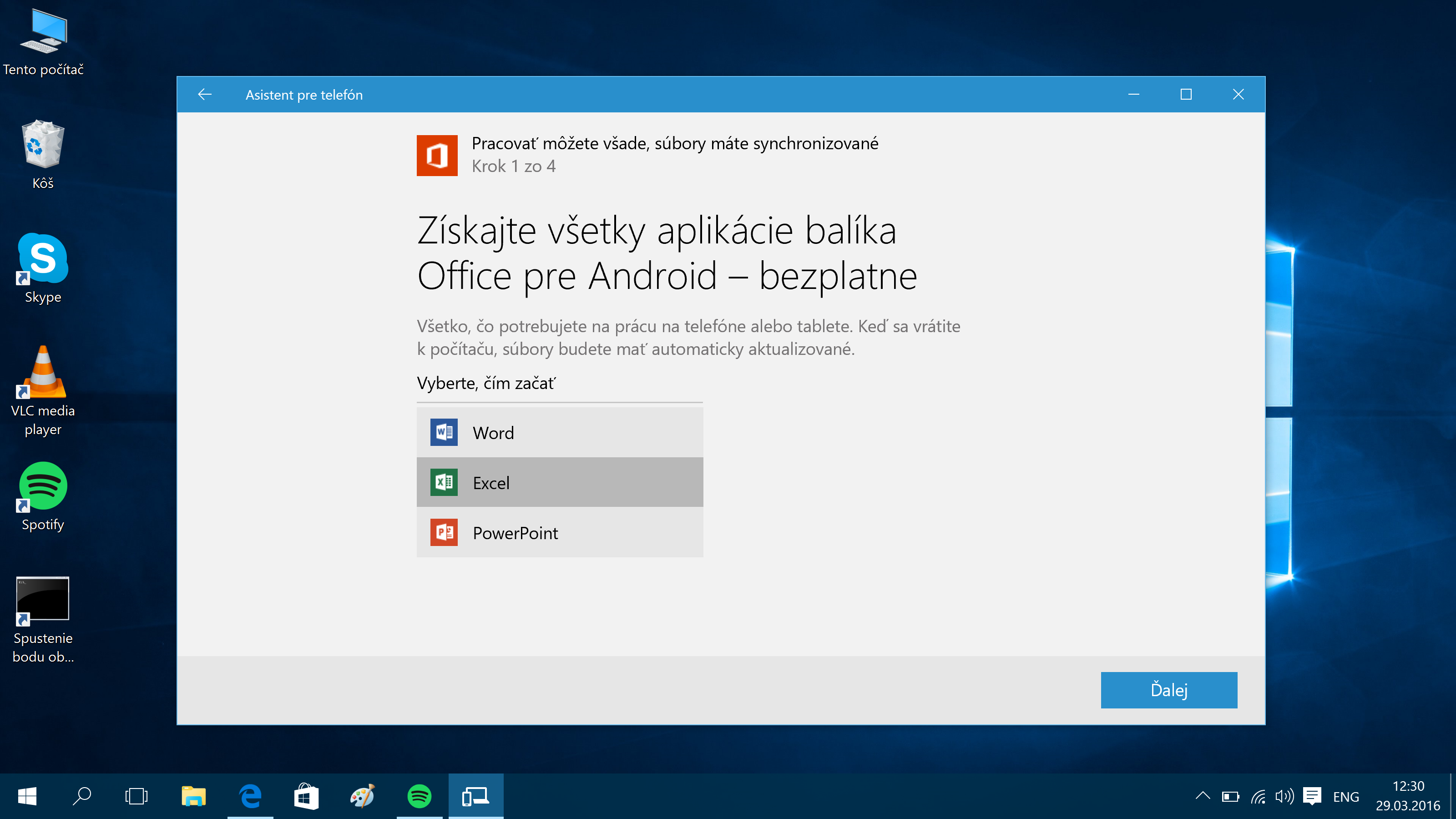Open taskbar search magnifier

tap(82, 796)
